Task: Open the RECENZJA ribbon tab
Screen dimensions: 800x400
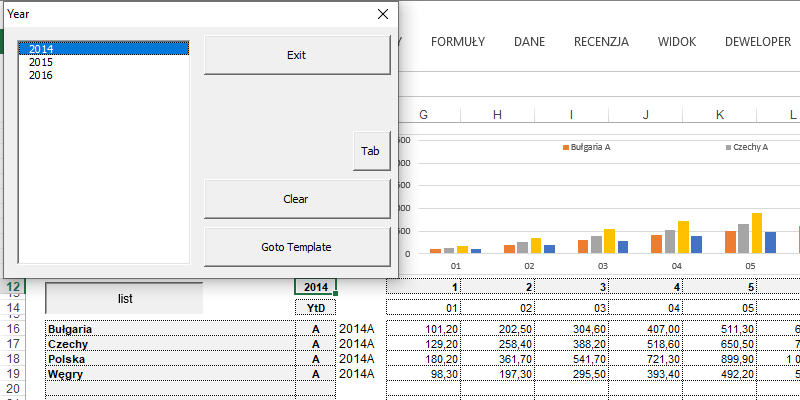Action: [601, 42]
